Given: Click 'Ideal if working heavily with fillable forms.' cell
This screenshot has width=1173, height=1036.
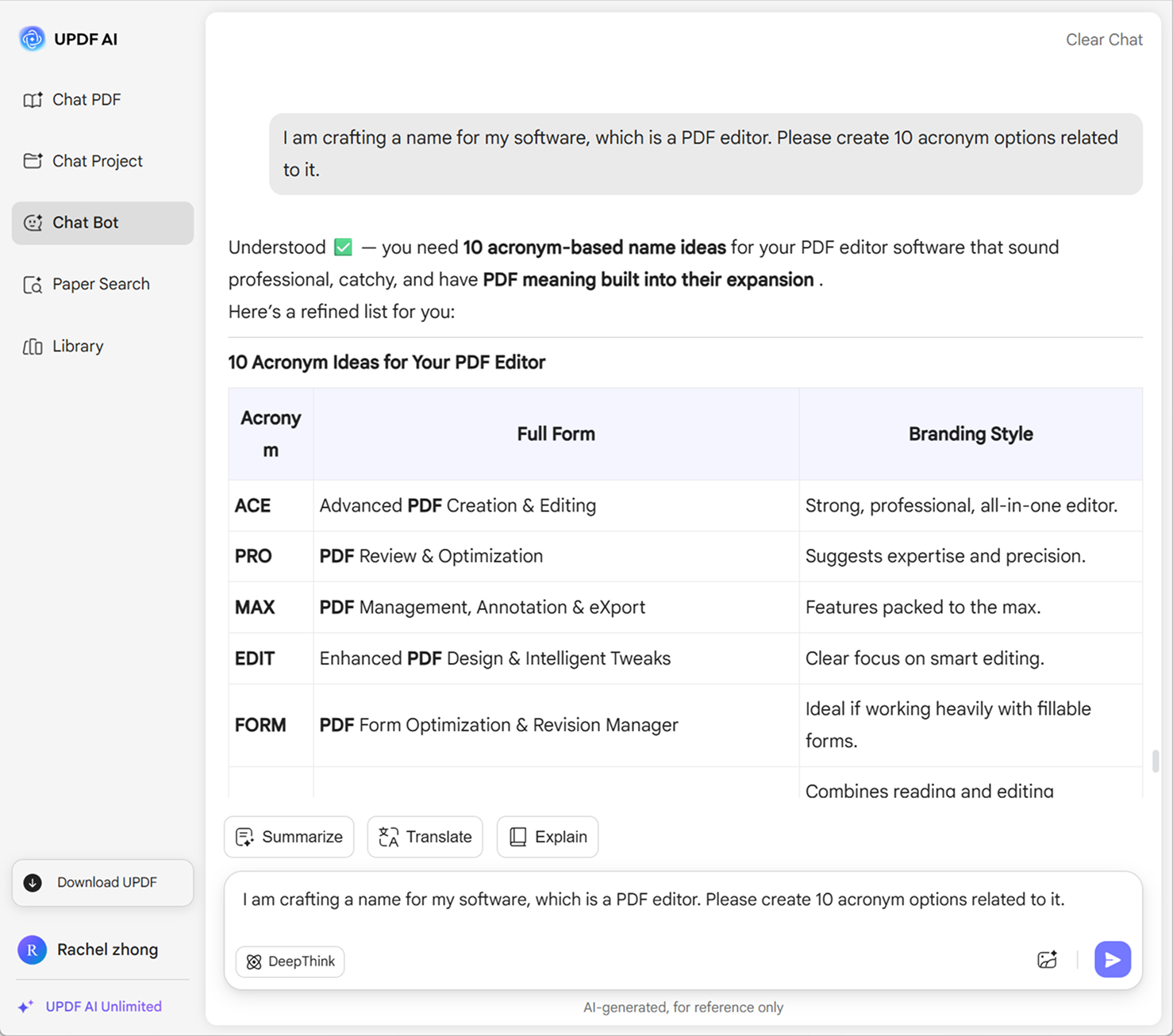Looking at the screenshot, I should (x=971, y=725).
